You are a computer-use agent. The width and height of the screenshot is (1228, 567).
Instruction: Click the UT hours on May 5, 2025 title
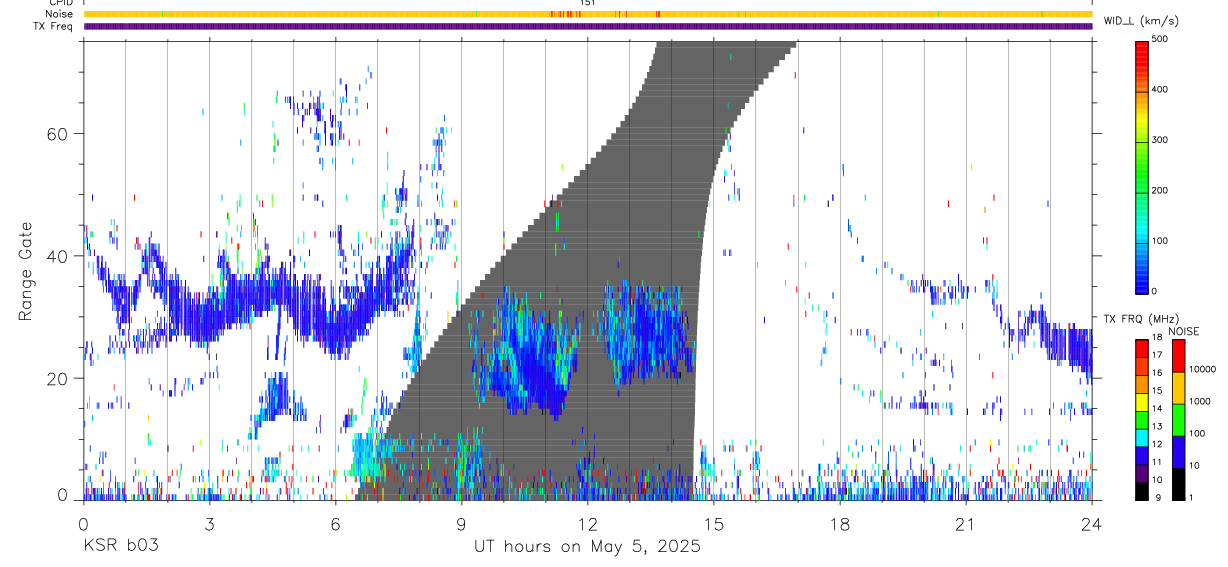[x=587, y=547]
